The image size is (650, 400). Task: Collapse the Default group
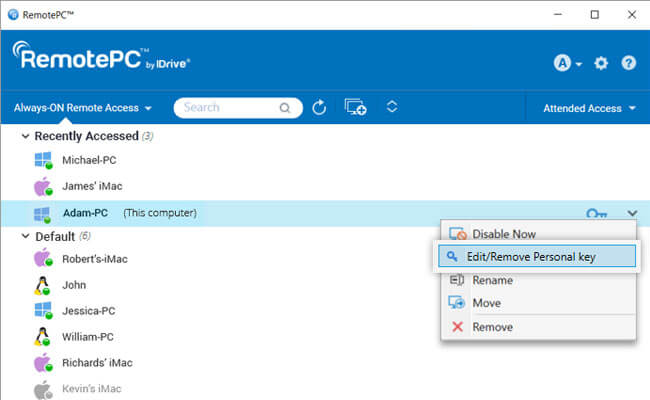25,236
